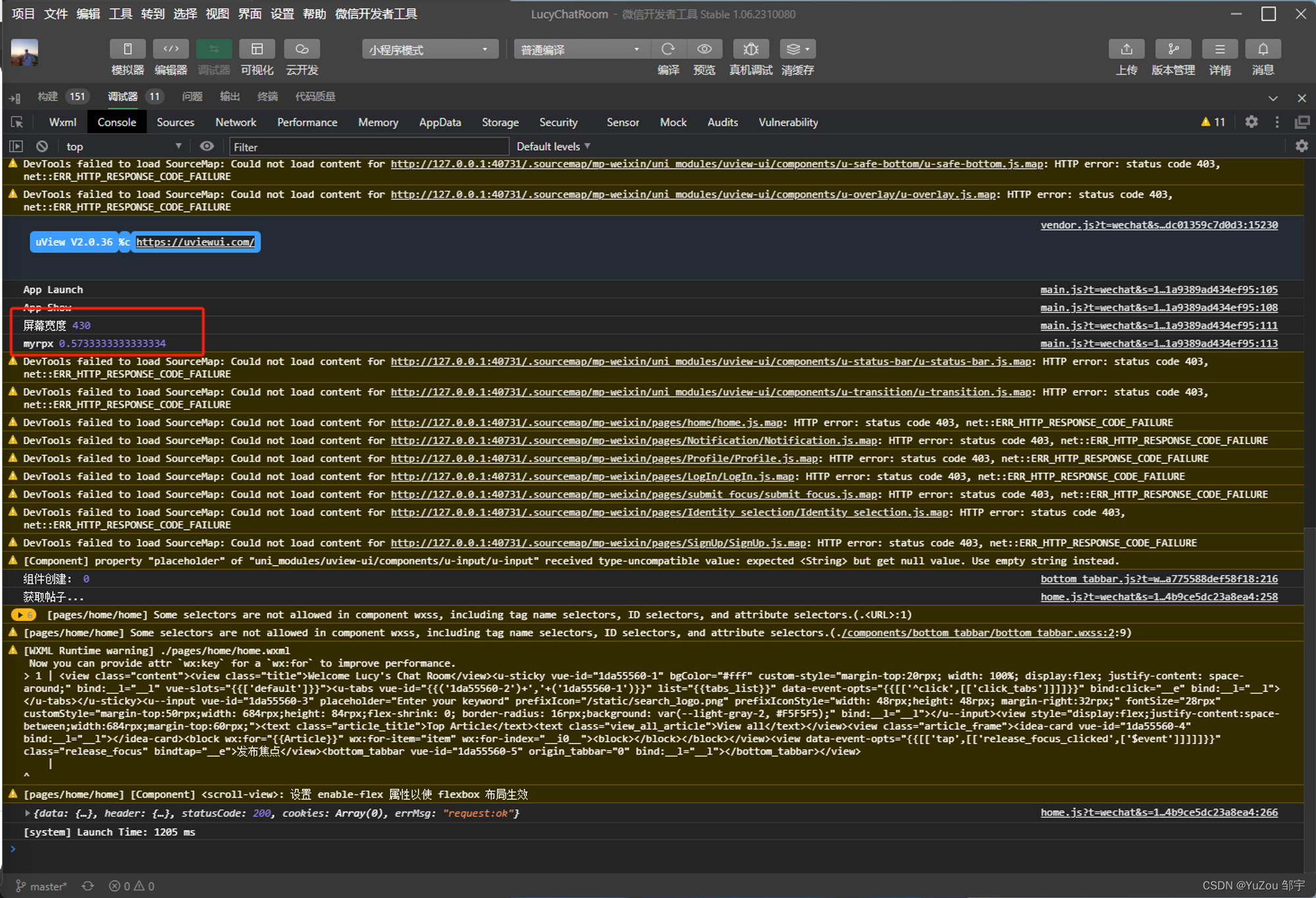Switch to the Memory tab

tap(378, 122)
